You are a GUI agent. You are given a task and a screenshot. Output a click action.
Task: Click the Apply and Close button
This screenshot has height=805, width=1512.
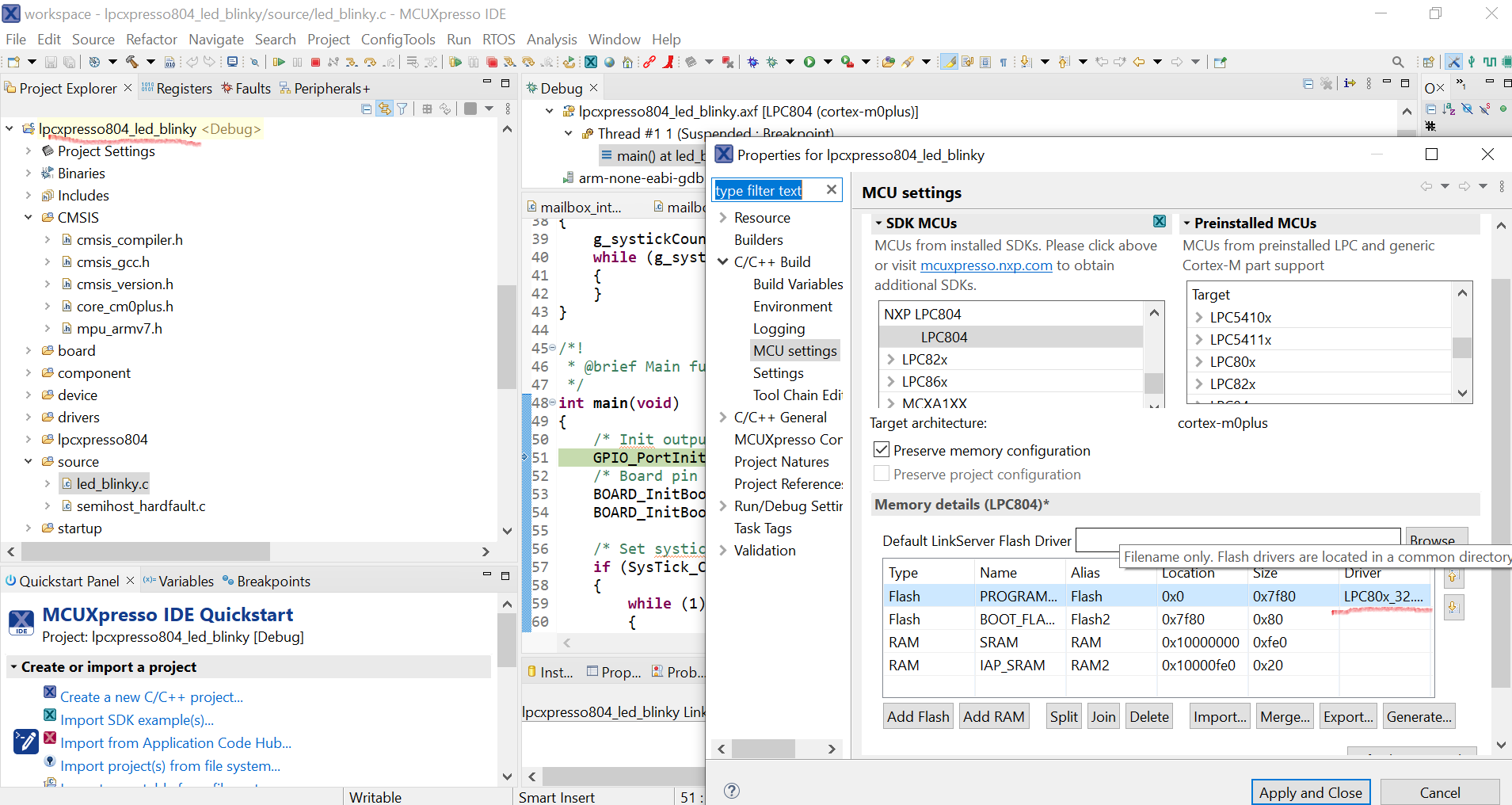[x=1310, y=792]
